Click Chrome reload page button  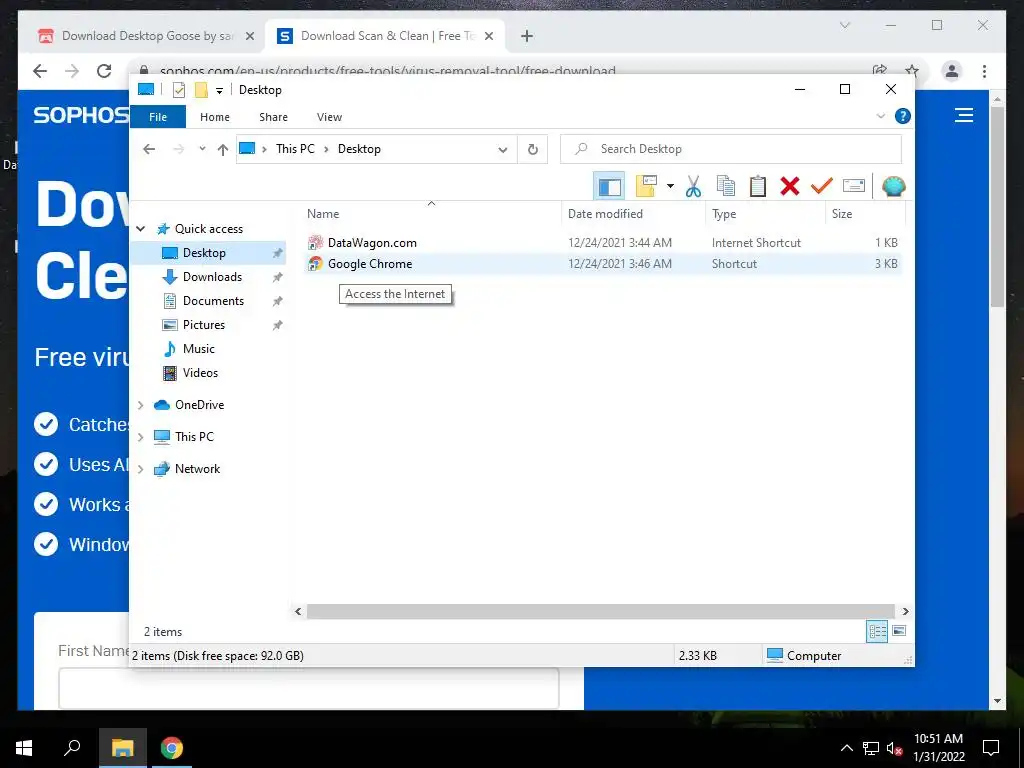pos(104,71)
